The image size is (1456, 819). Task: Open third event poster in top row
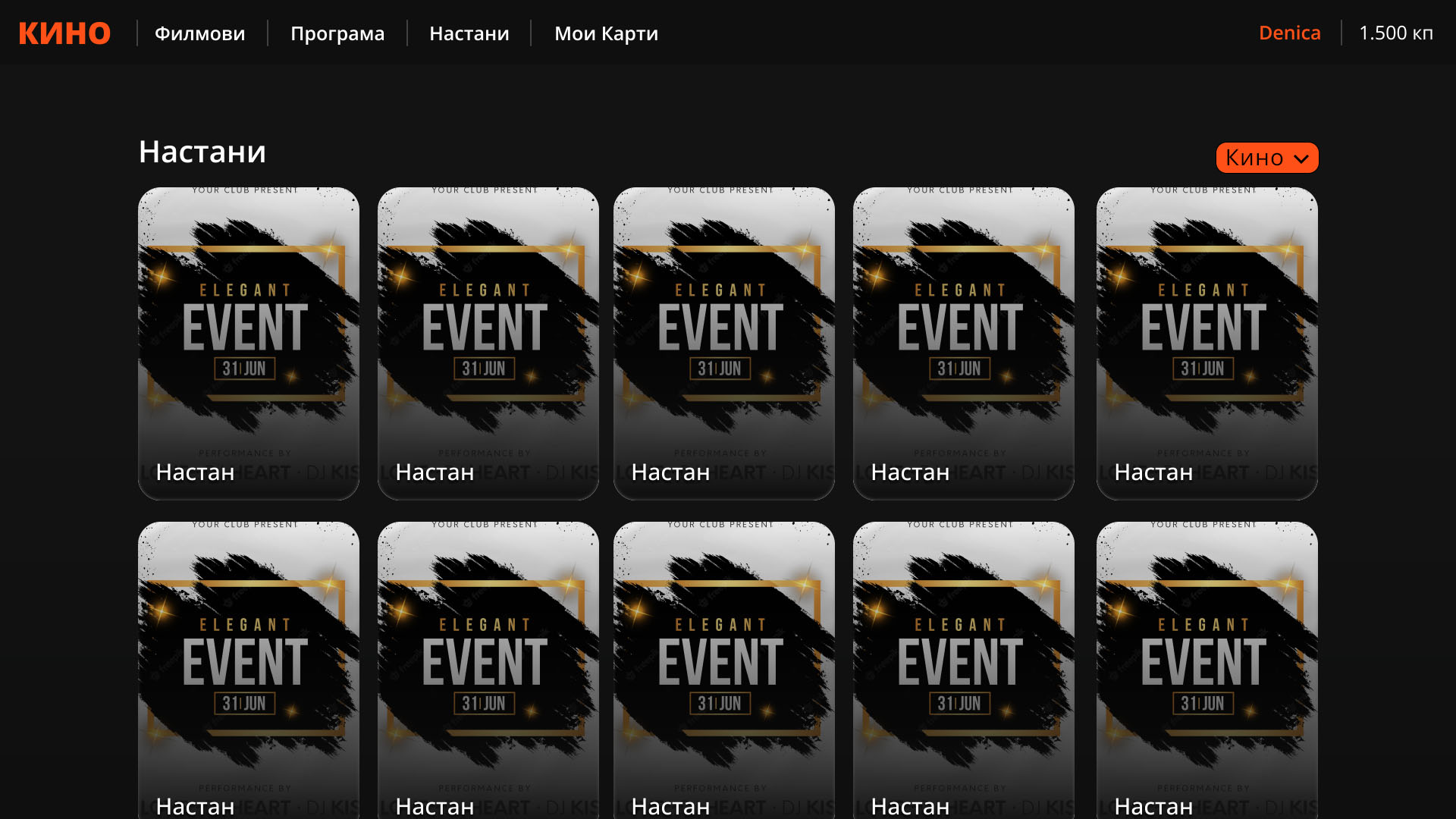click(x=723, y=334)
